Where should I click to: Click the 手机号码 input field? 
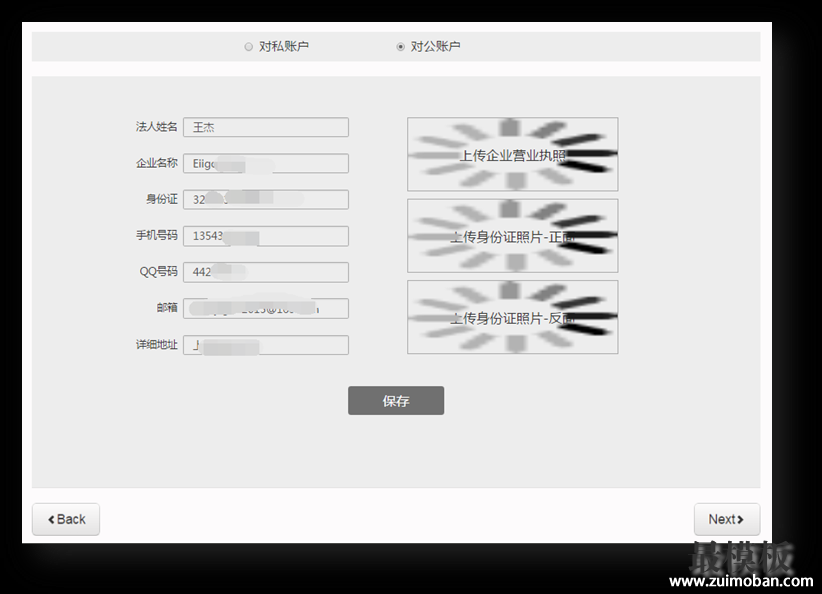coord(266,236)
